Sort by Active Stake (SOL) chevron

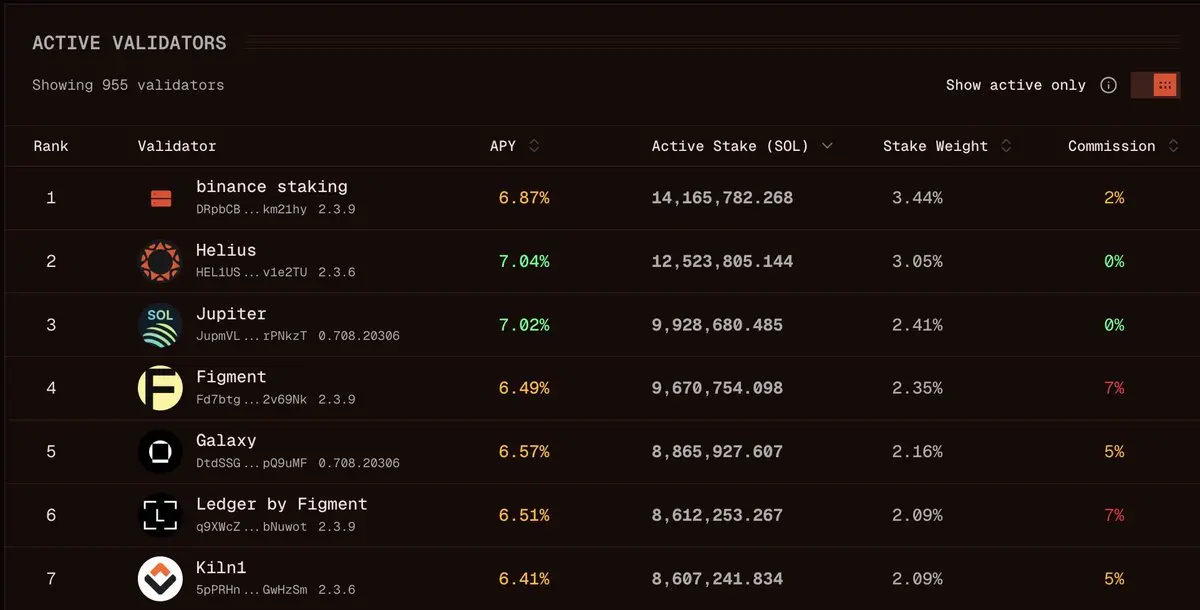(x=827, y=146)
